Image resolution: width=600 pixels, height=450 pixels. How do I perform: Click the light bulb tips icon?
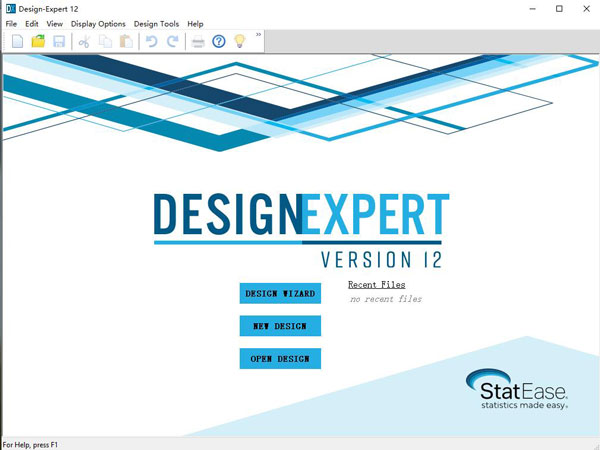pyautogui.click(x=240, y=41)
